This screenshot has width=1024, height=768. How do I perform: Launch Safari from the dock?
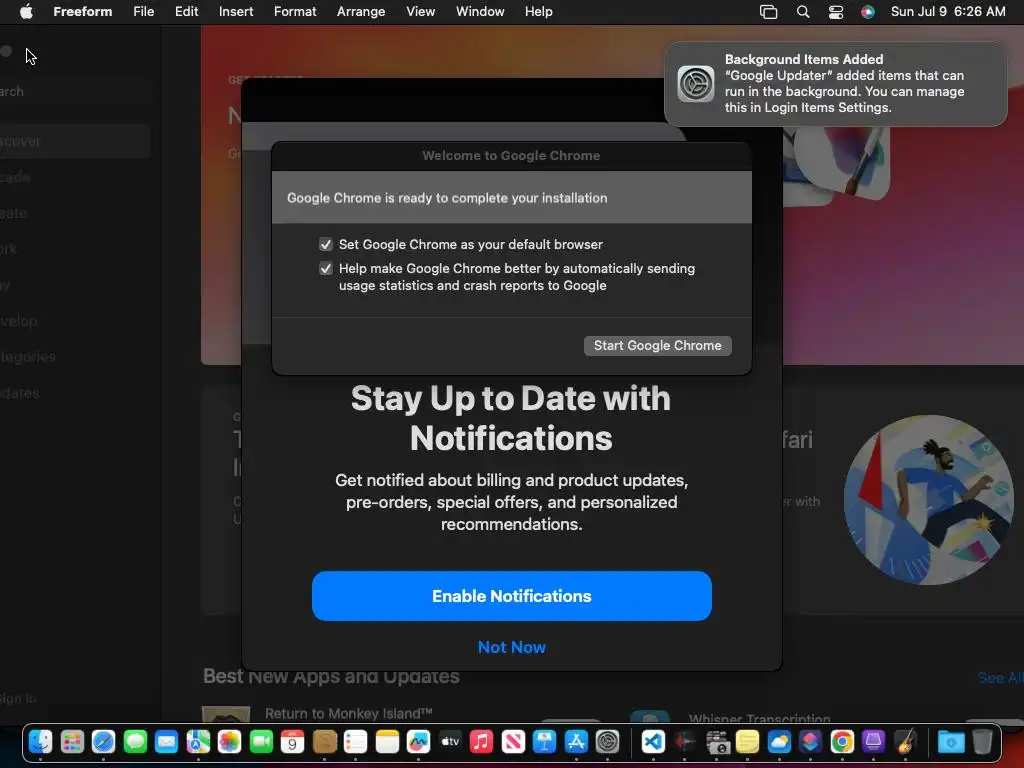click(x=103, y=742)
